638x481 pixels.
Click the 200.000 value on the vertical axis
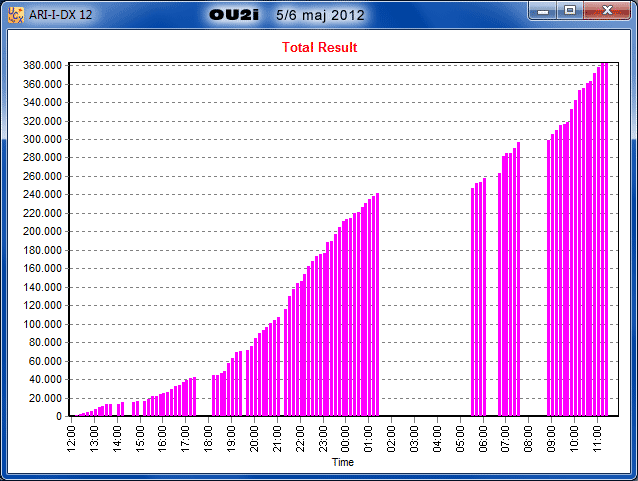[43, 232]
